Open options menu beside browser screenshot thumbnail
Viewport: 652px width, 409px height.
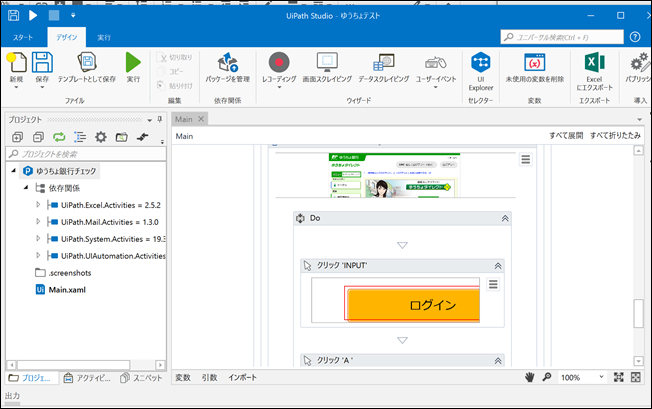point(526,159)
